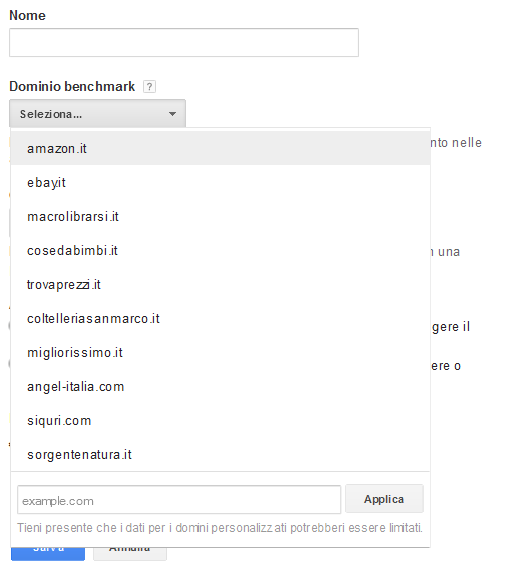The width and height of the screenshot is (524, 564).
Task: Click the Applica button
Action: click(x=384, y=499)
